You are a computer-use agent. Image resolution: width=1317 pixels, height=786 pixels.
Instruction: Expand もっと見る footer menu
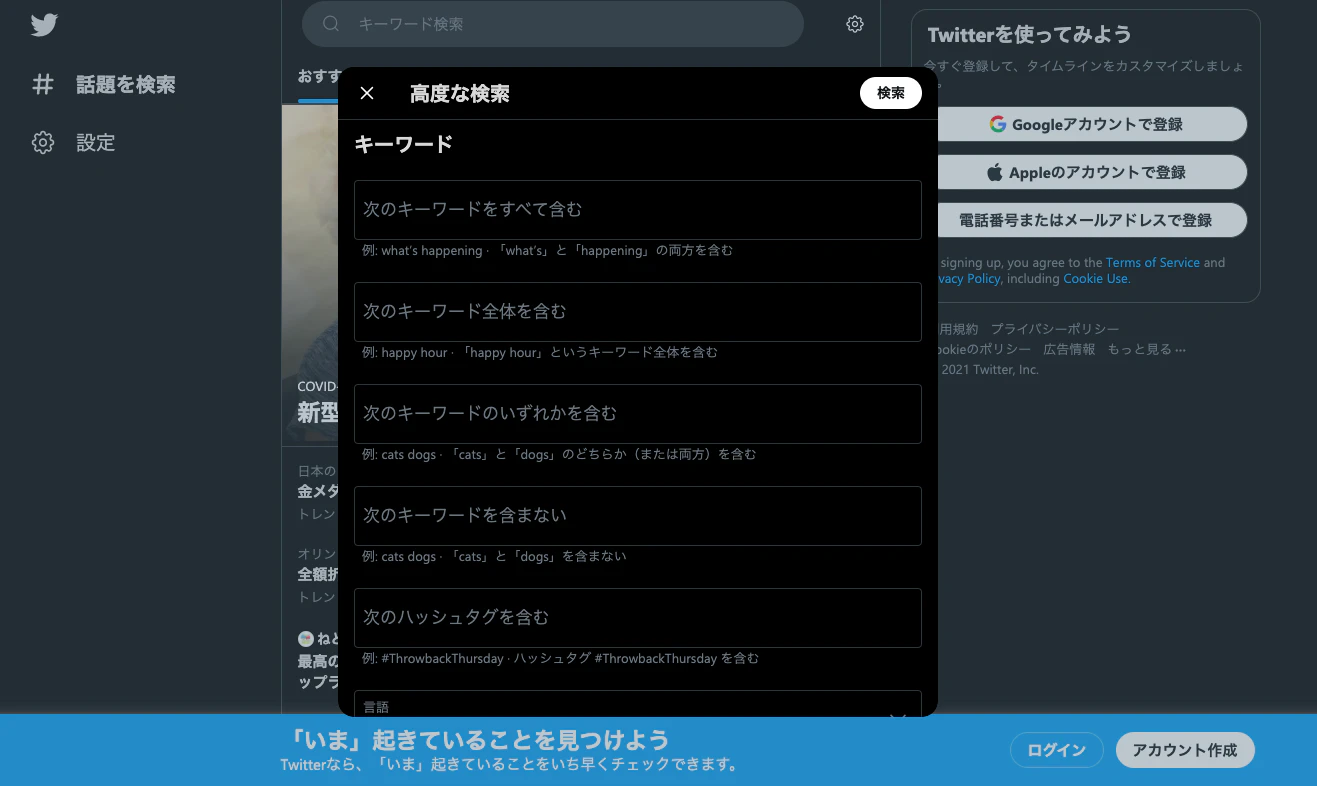1146,349
